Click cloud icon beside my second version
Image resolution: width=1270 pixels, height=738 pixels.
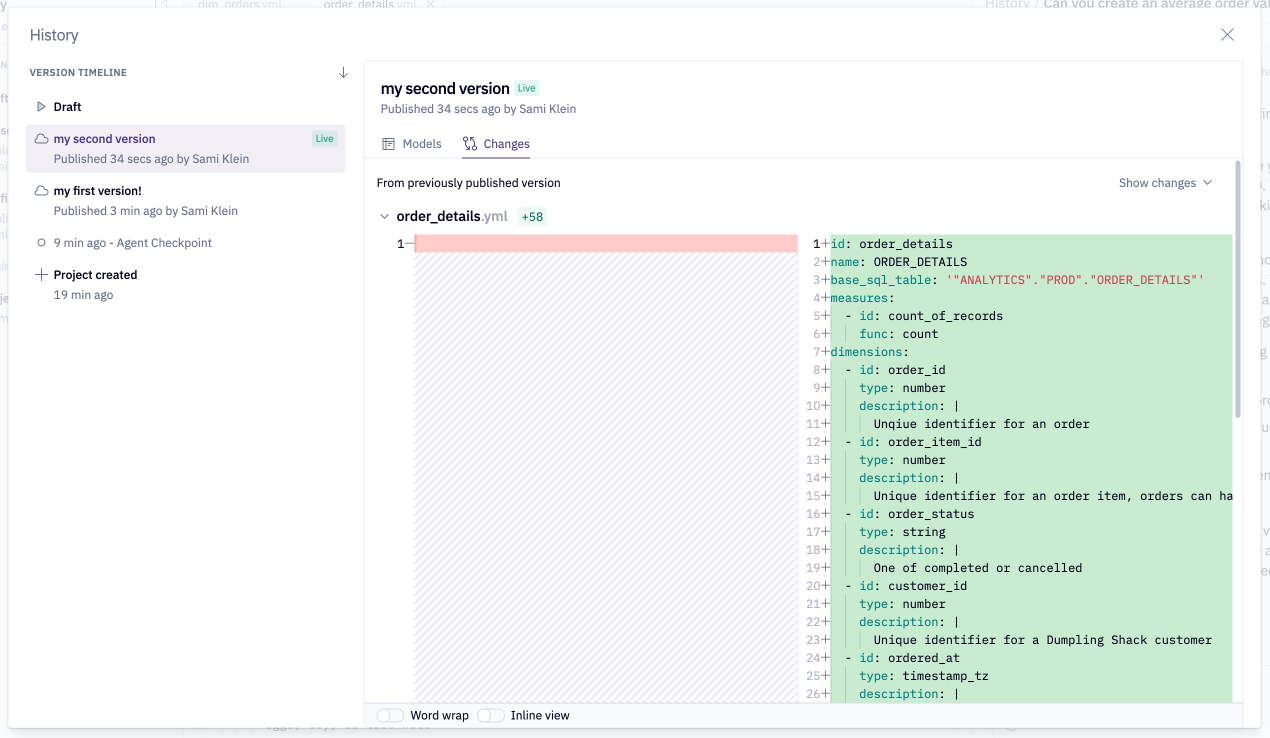[x=41, y=139]
